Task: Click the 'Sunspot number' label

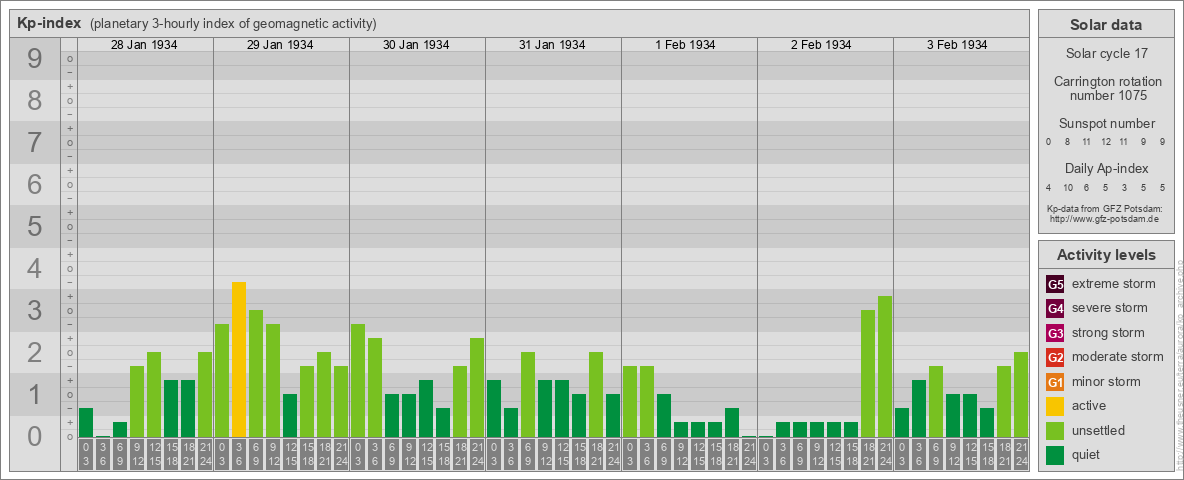Action: point(1107,124)
